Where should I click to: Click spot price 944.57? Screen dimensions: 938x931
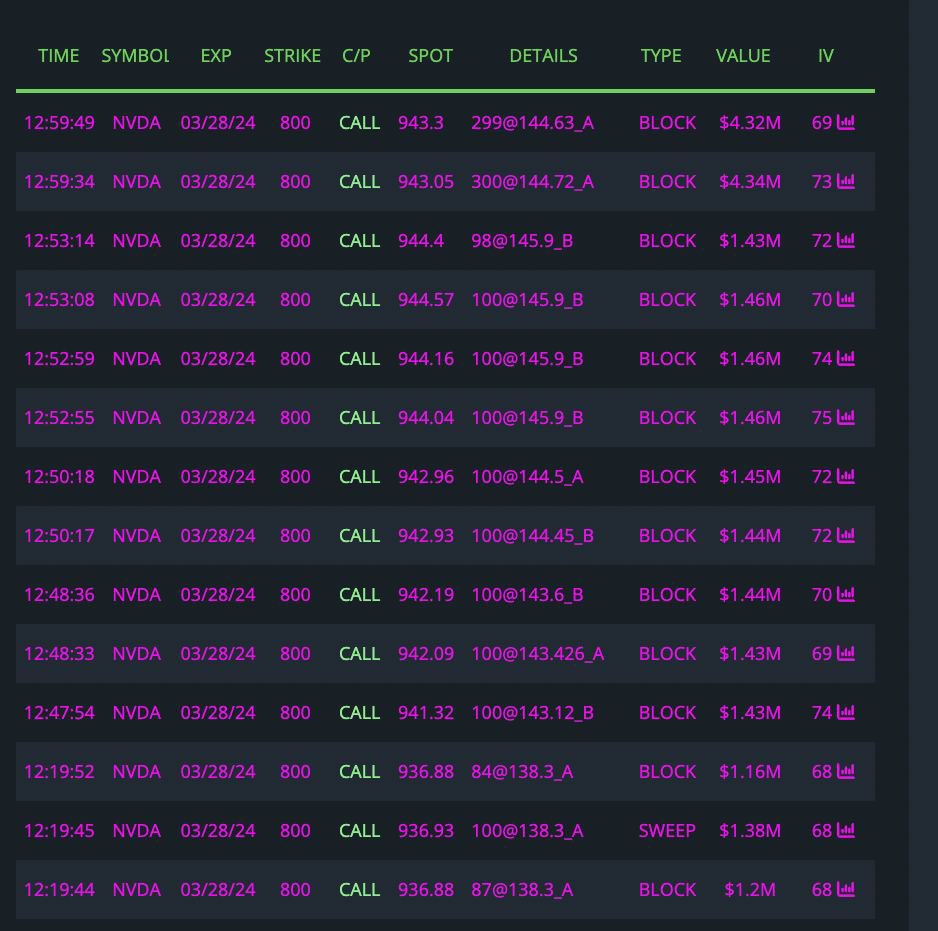point(426,299)
